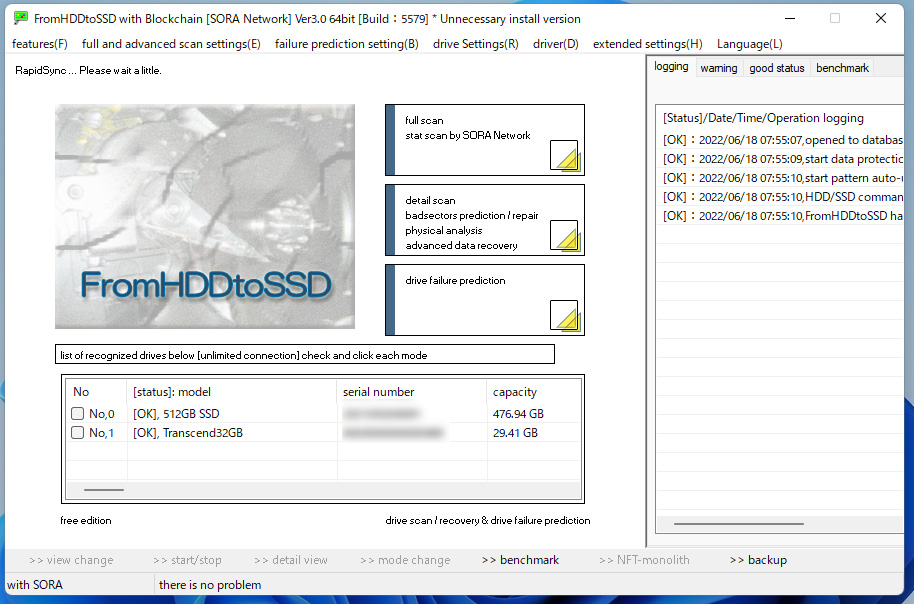Click log entry FromHDDtoSSD ha at 07:55:10
Image resolution: width=914 pixels, height=604 pixels.
click(782, 216)
